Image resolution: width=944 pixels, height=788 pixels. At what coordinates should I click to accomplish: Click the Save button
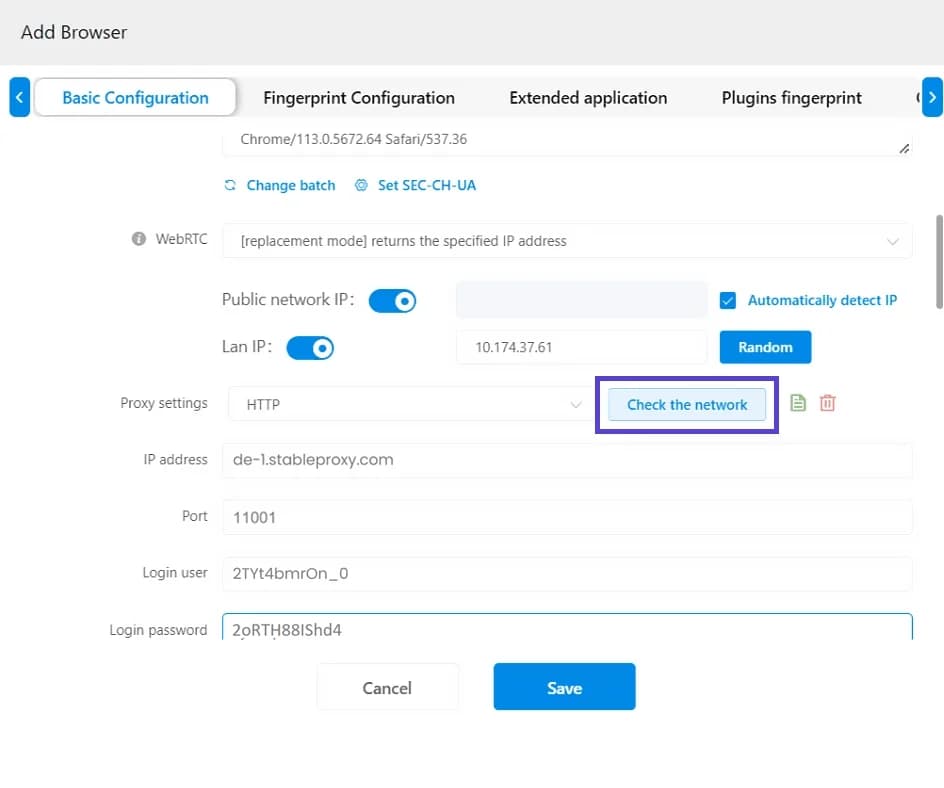564,687
